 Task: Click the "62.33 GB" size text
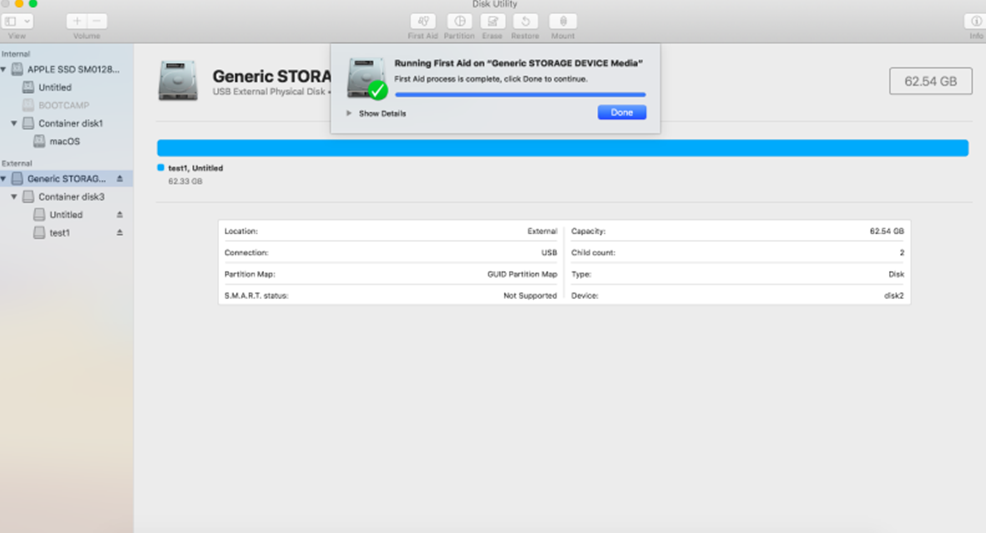(185, 181)
